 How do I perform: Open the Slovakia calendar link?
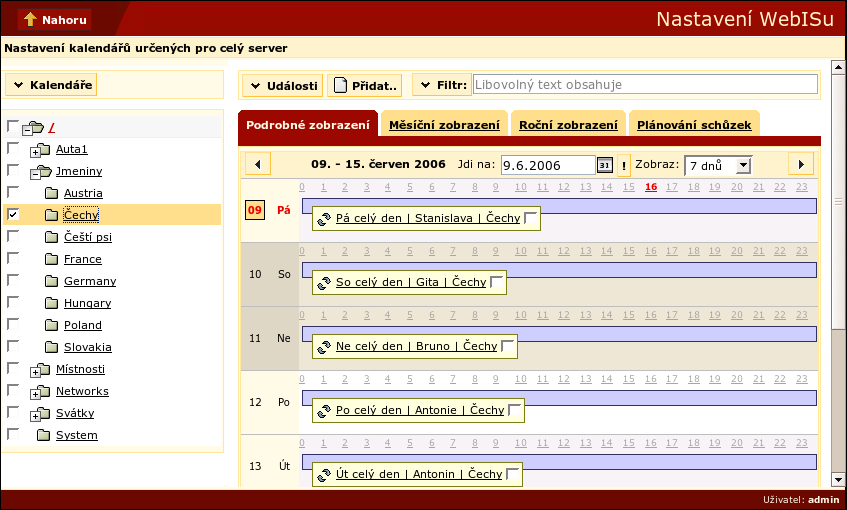click(88, 347)
